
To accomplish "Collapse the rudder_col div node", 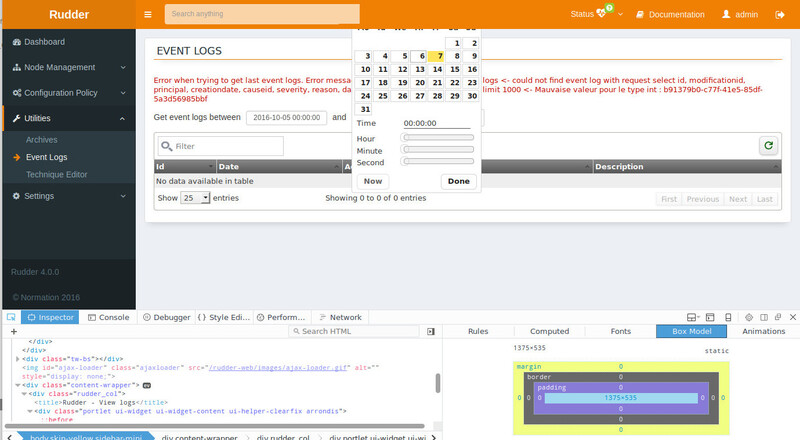I will [x=23, y=394].
